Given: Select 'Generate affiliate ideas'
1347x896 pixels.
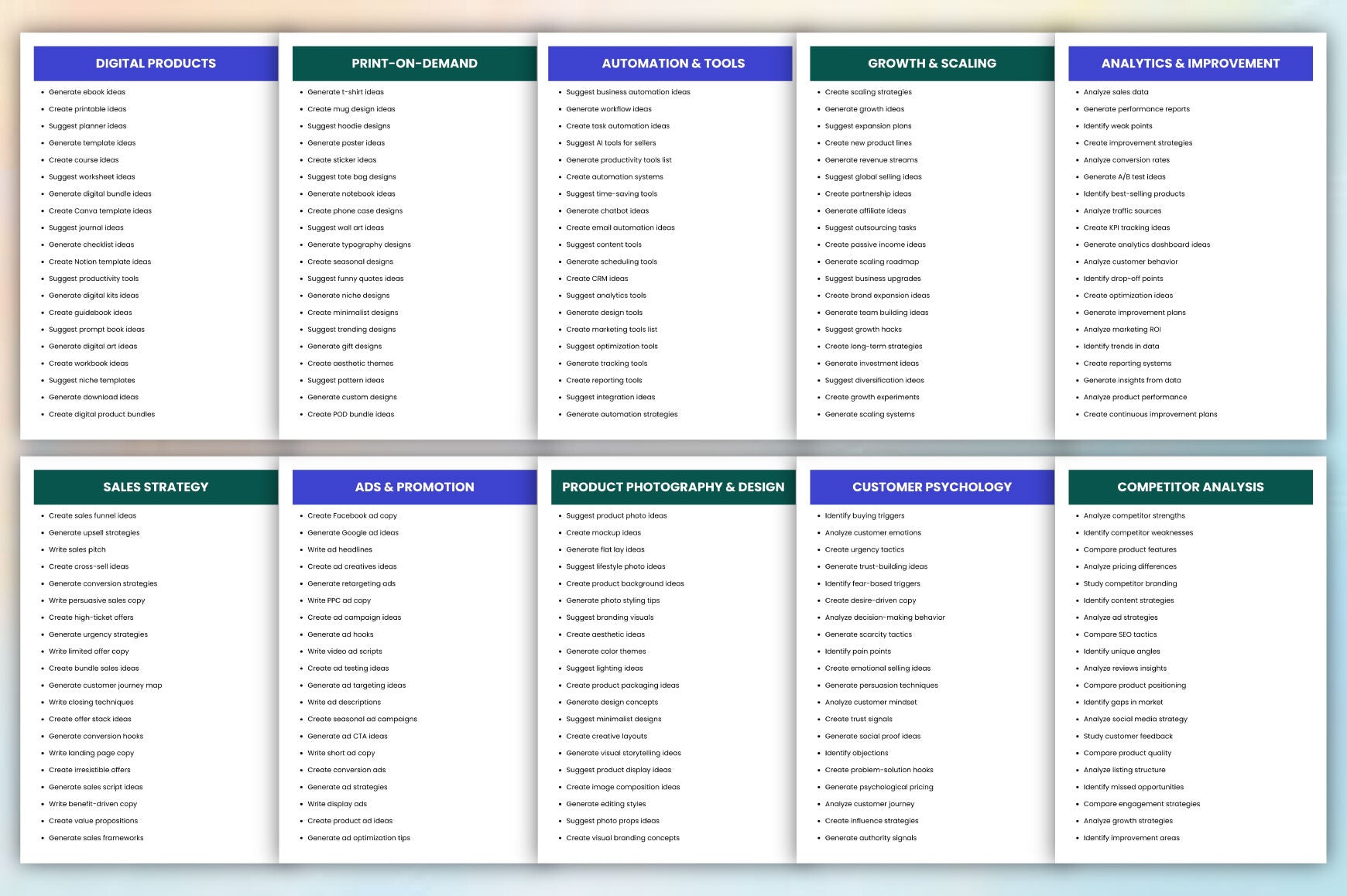Looking at the screenshot, I should pos(865,210).
